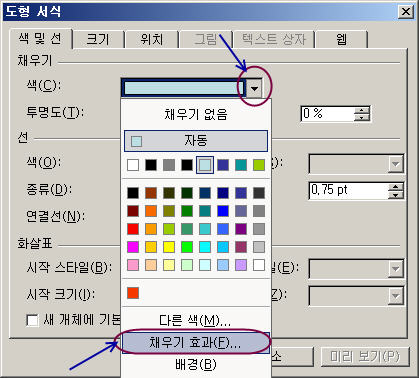
Task: Open the 웹 tab
Action: coord(341,39)
